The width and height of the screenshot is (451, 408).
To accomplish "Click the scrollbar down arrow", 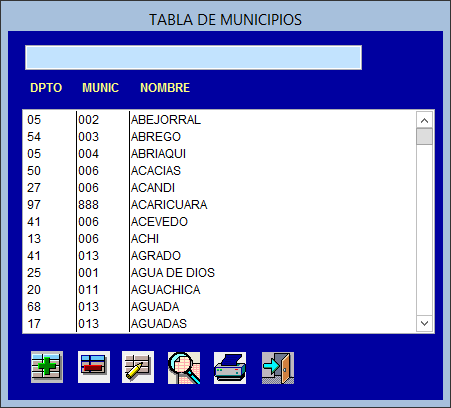I will (424, 323).
